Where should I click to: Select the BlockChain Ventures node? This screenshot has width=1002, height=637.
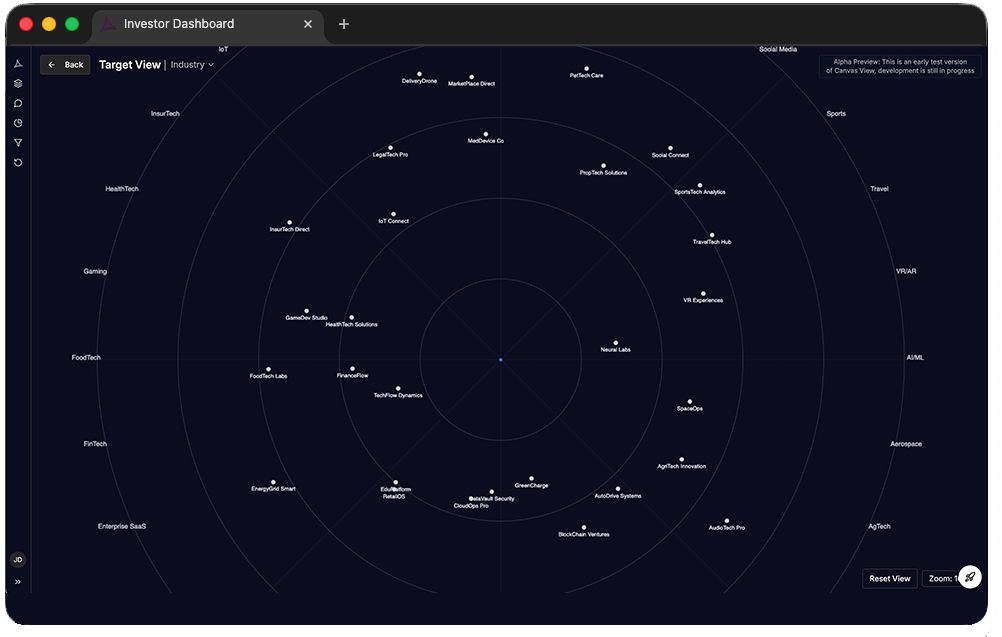tap(584, 528)
